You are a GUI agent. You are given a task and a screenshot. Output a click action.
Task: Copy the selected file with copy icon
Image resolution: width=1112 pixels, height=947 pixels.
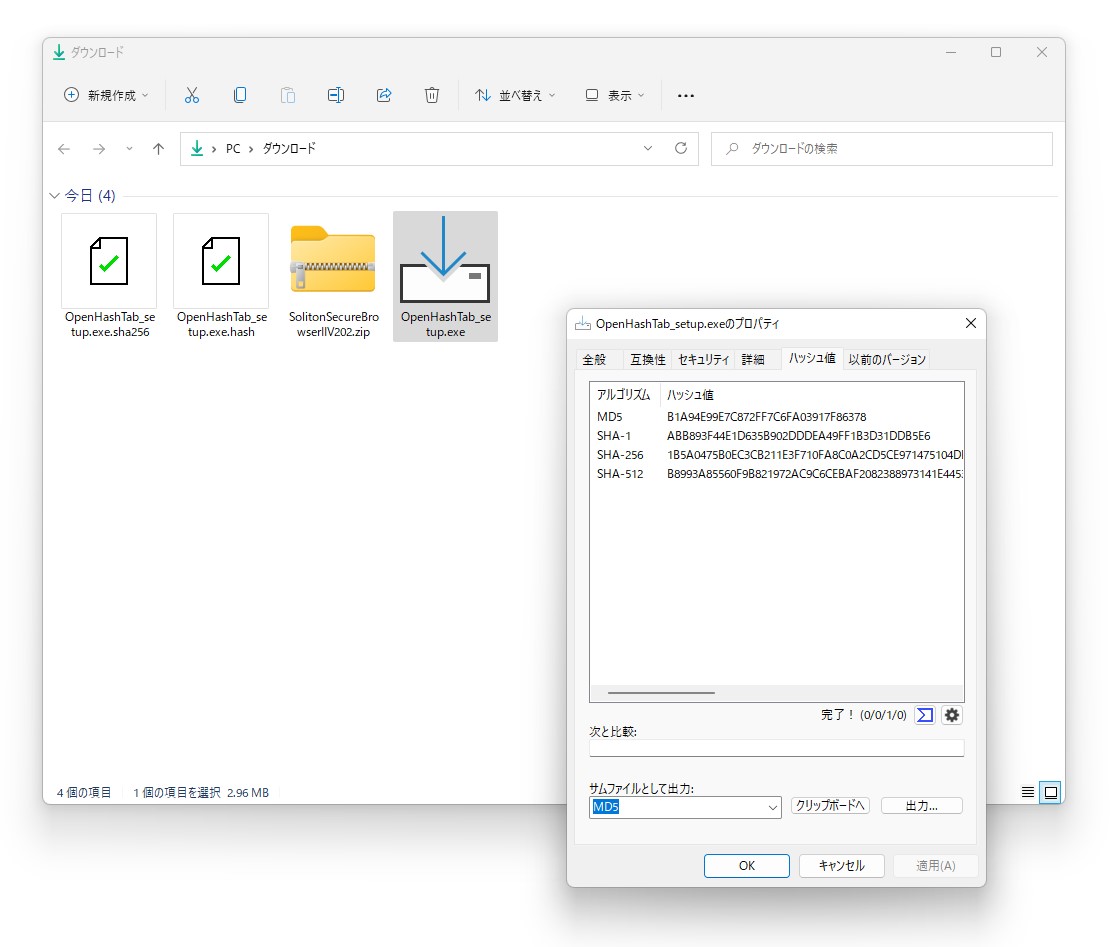pyautogui.click(x=240, y=94)
